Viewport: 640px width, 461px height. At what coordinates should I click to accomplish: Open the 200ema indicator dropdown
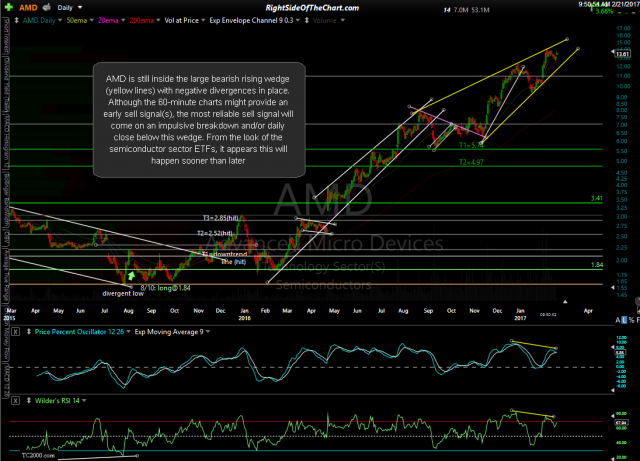[158, 20]
